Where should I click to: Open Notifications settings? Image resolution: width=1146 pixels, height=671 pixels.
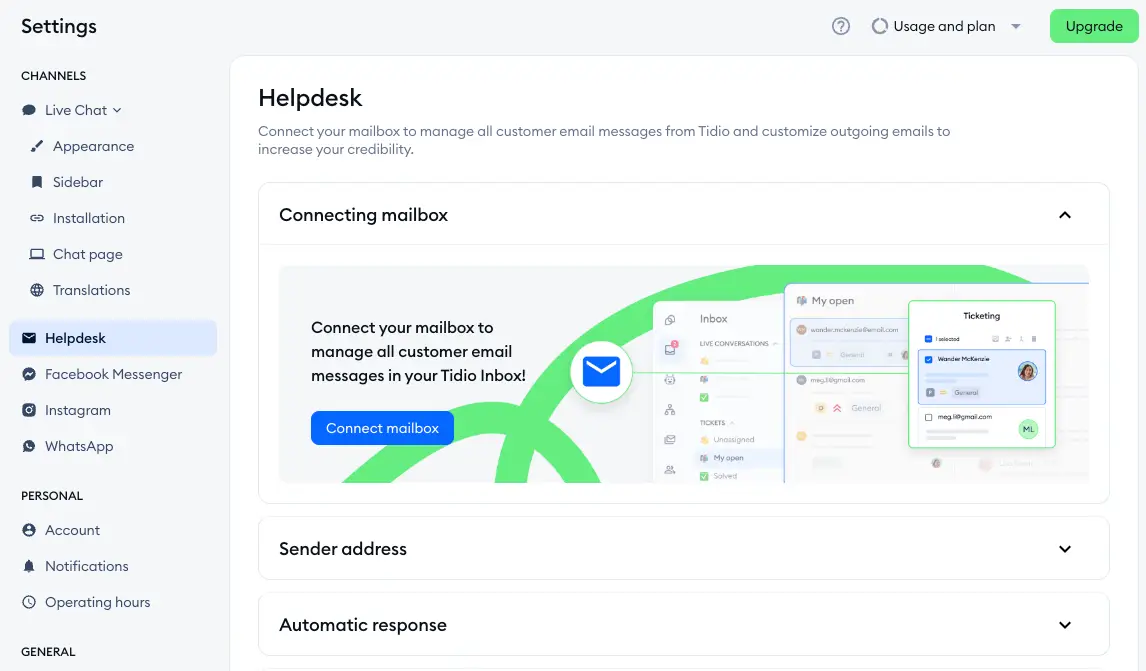click(86, 566)
